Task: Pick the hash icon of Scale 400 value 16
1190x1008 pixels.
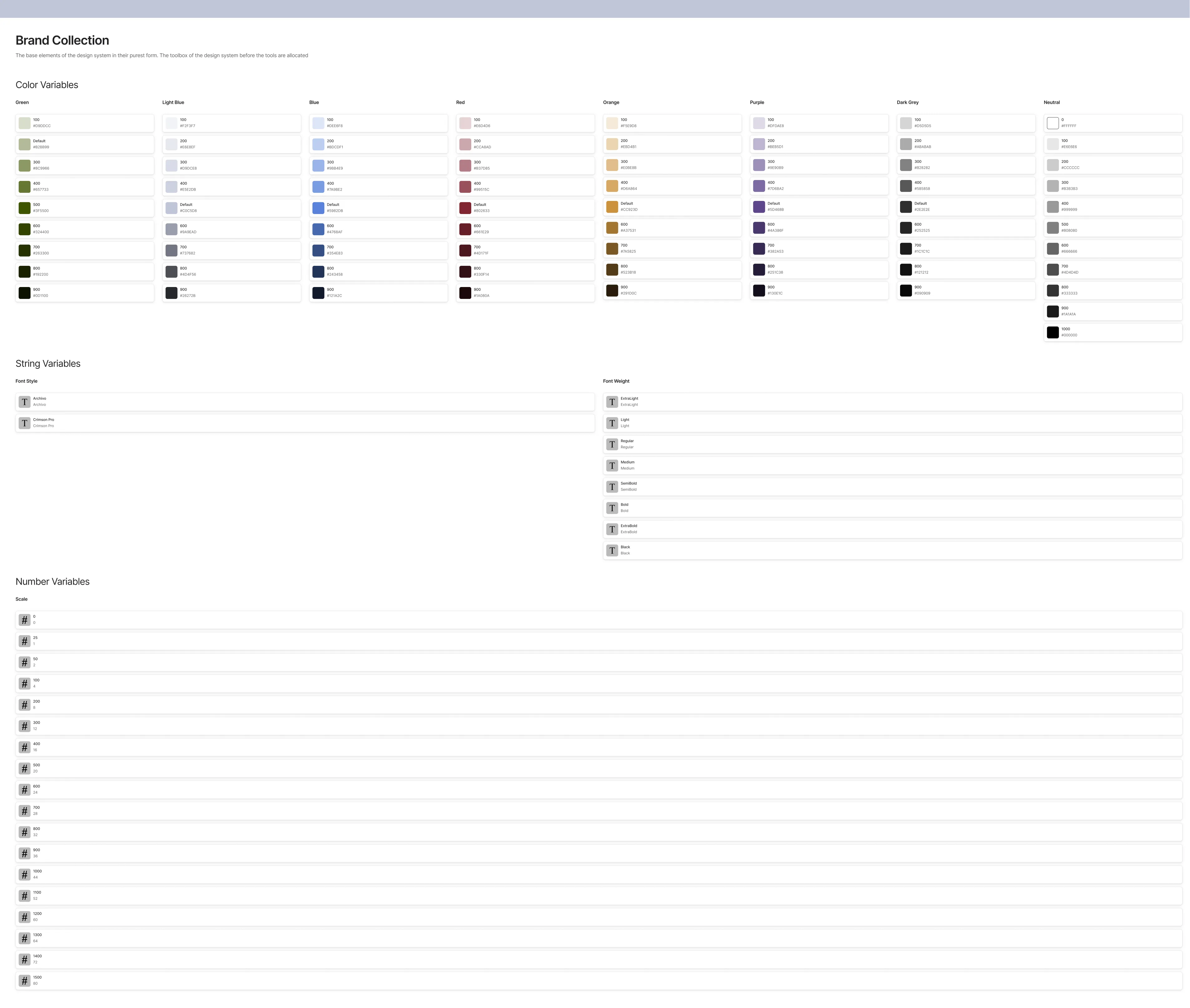Action: 25,747
